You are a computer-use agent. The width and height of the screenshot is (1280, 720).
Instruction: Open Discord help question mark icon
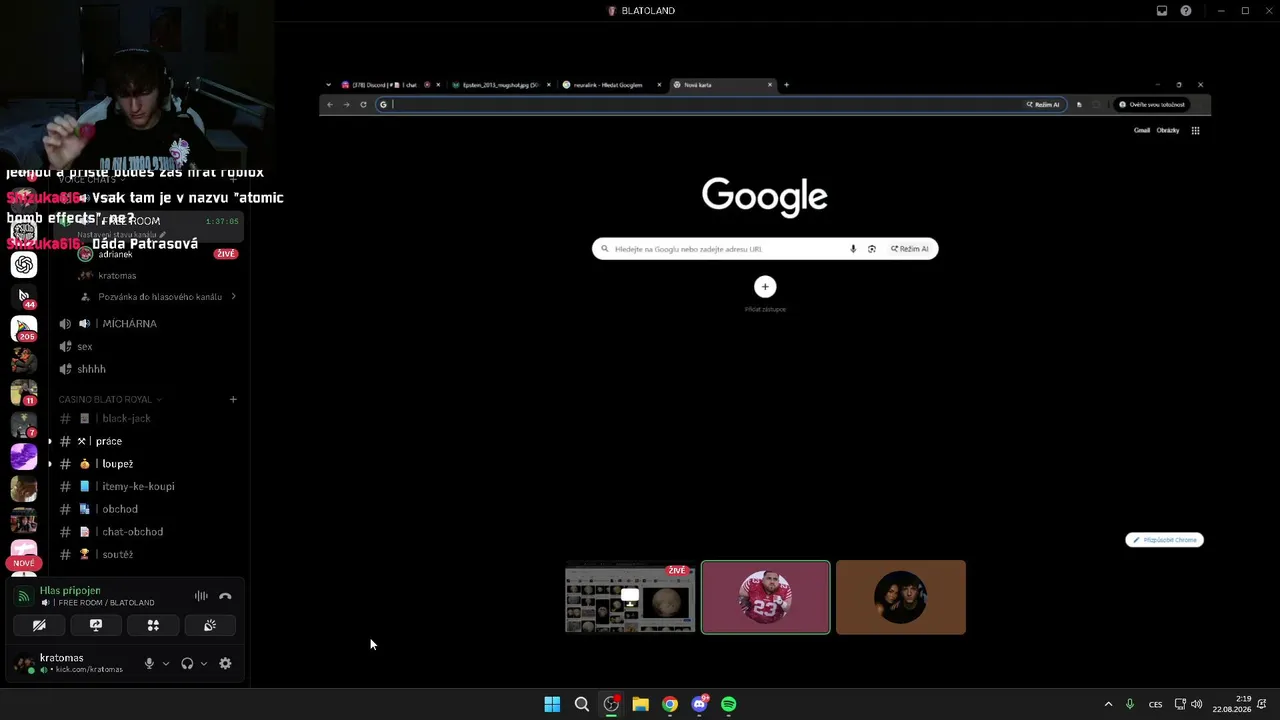(1186, 11)
